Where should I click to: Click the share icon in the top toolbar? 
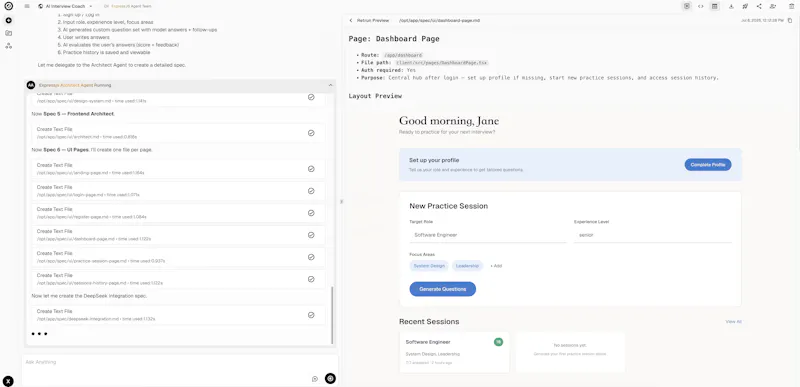tap(759, 6)
